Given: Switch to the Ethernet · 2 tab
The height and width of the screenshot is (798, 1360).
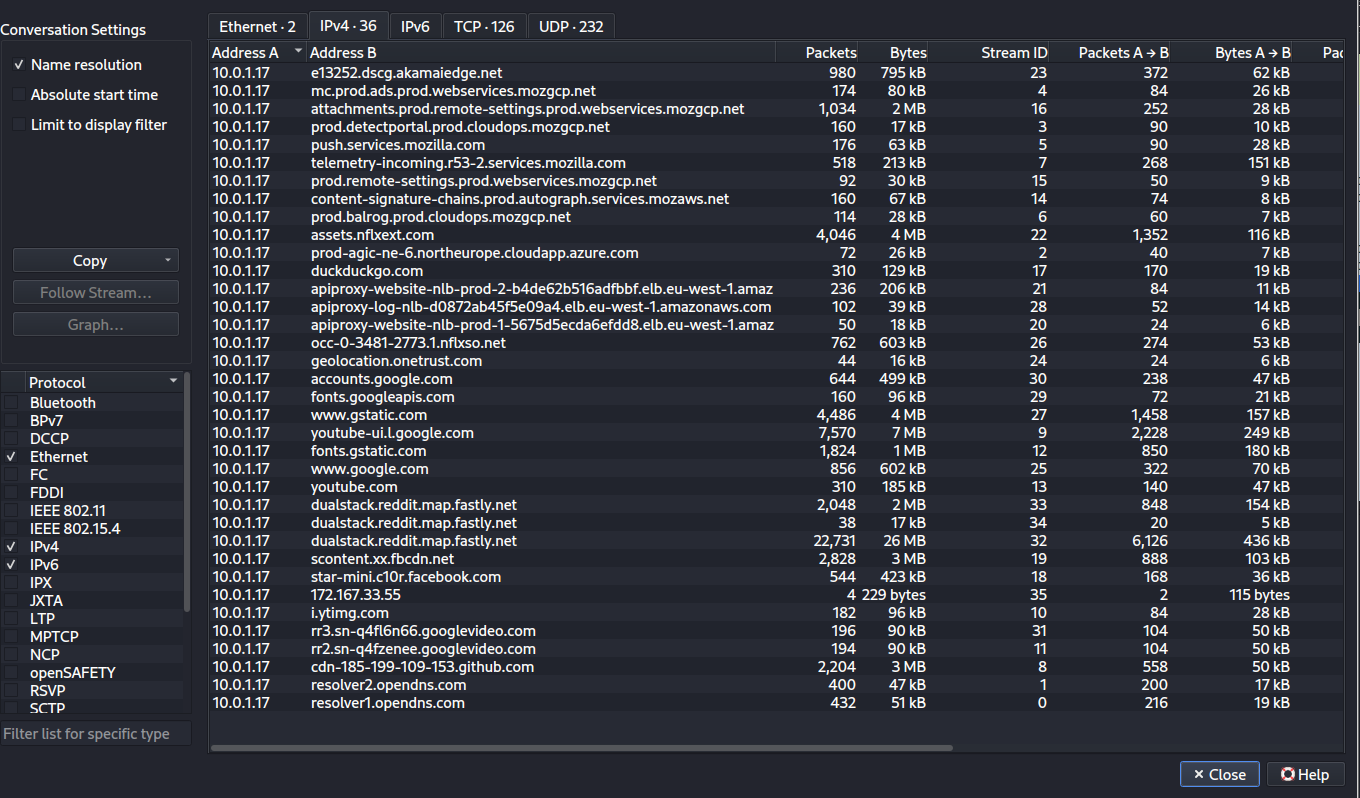Looking at the screenshot, I should click(x=257, y=26).
